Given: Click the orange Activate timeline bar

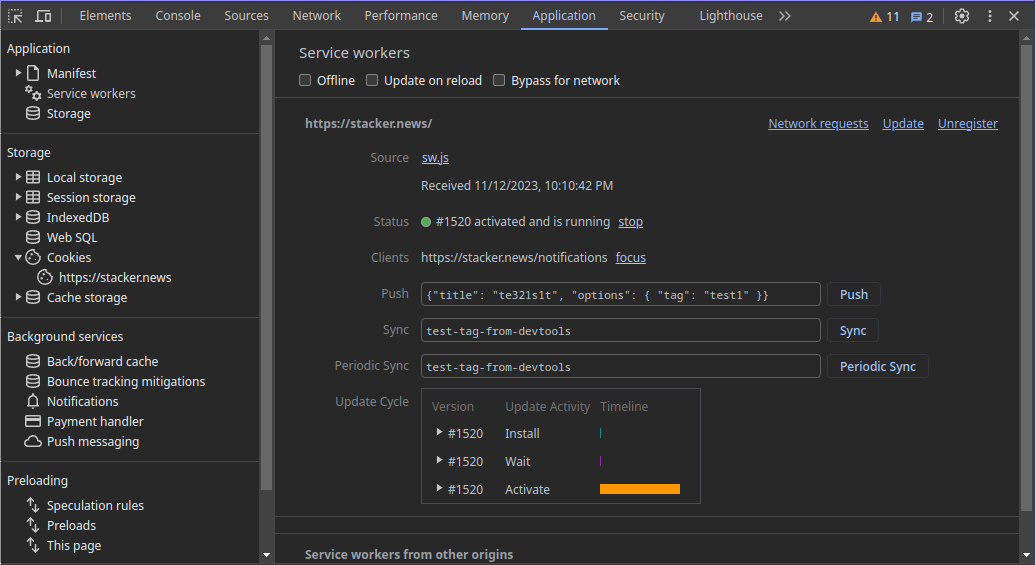Looking at the screenshot, I should [x=639, y=489].
